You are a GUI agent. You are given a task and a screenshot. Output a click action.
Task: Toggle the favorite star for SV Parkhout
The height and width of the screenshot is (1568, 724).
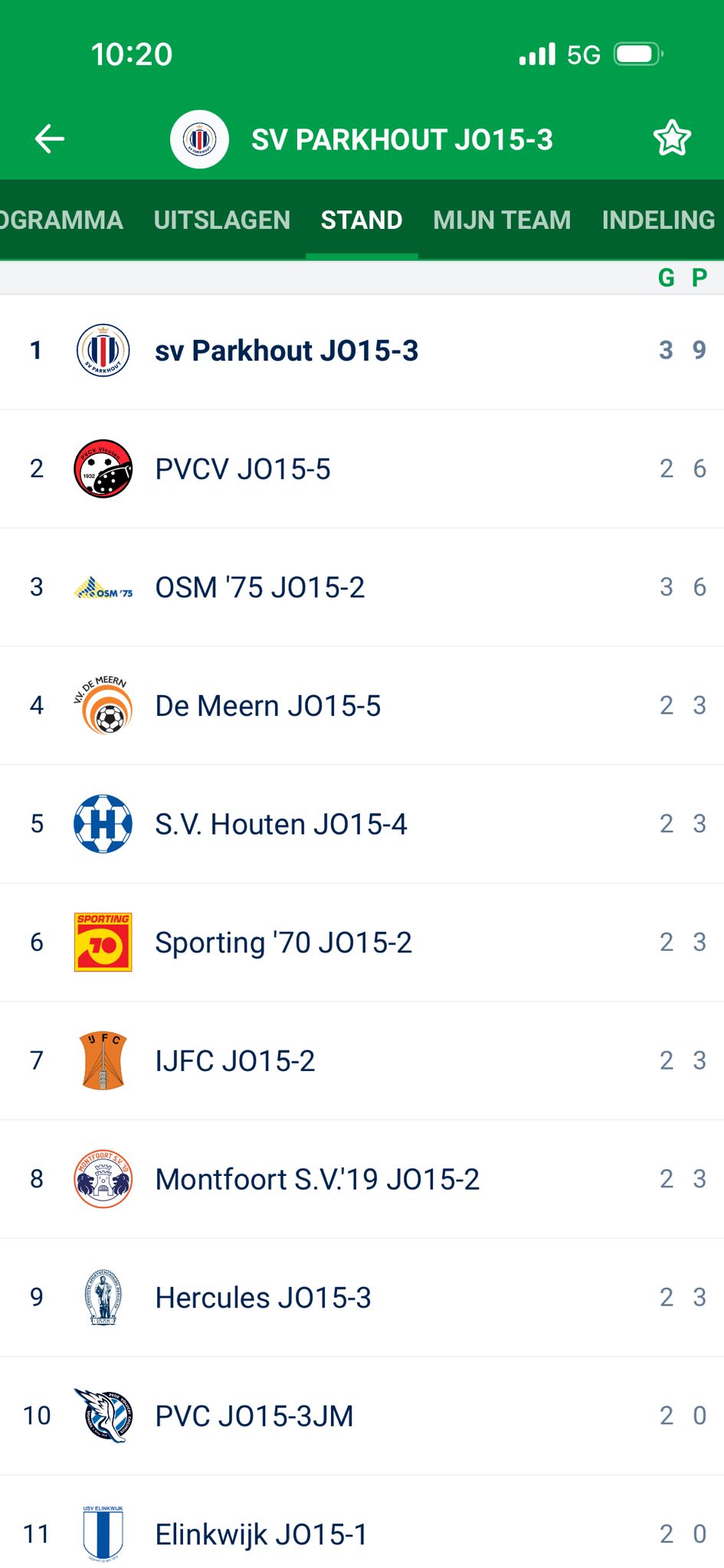tap(672, 139)
